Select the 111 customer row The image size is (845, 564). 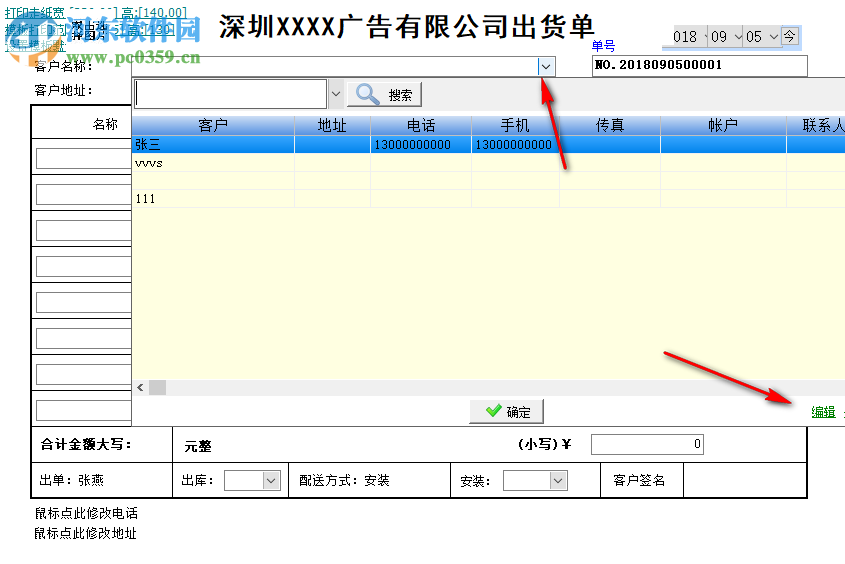[488, 199]
